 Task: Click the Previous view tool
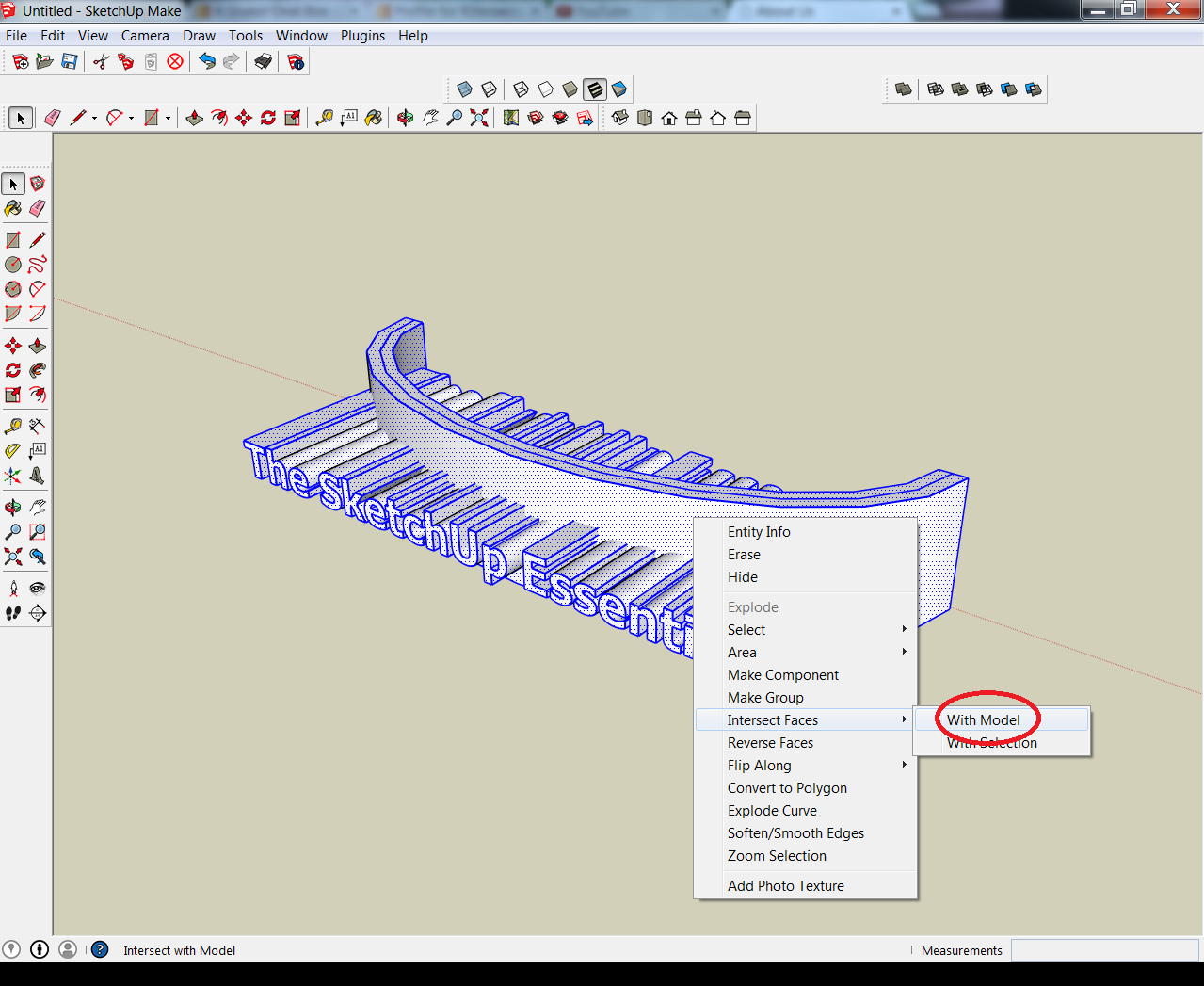tap(38, 557)
